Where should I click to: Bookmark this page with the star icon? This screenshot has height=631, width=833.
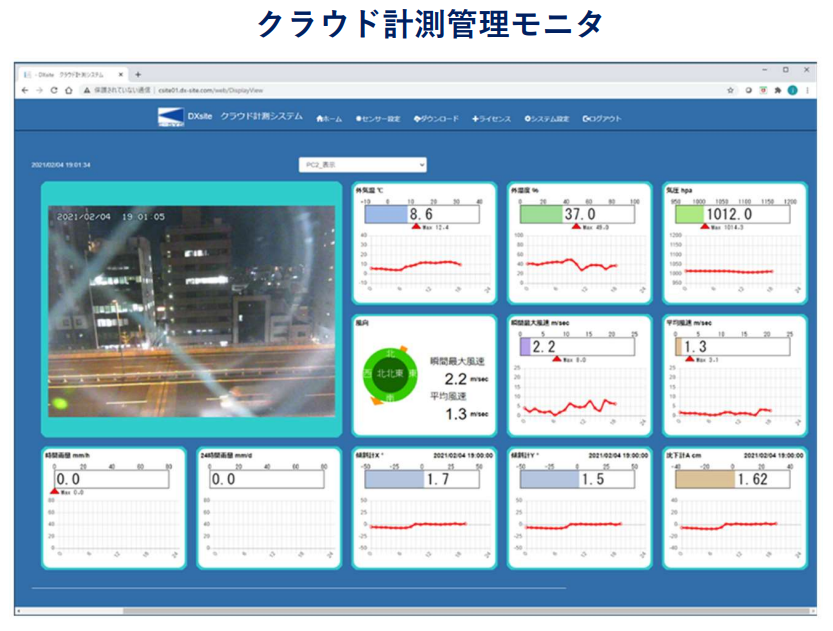[730, 90]
